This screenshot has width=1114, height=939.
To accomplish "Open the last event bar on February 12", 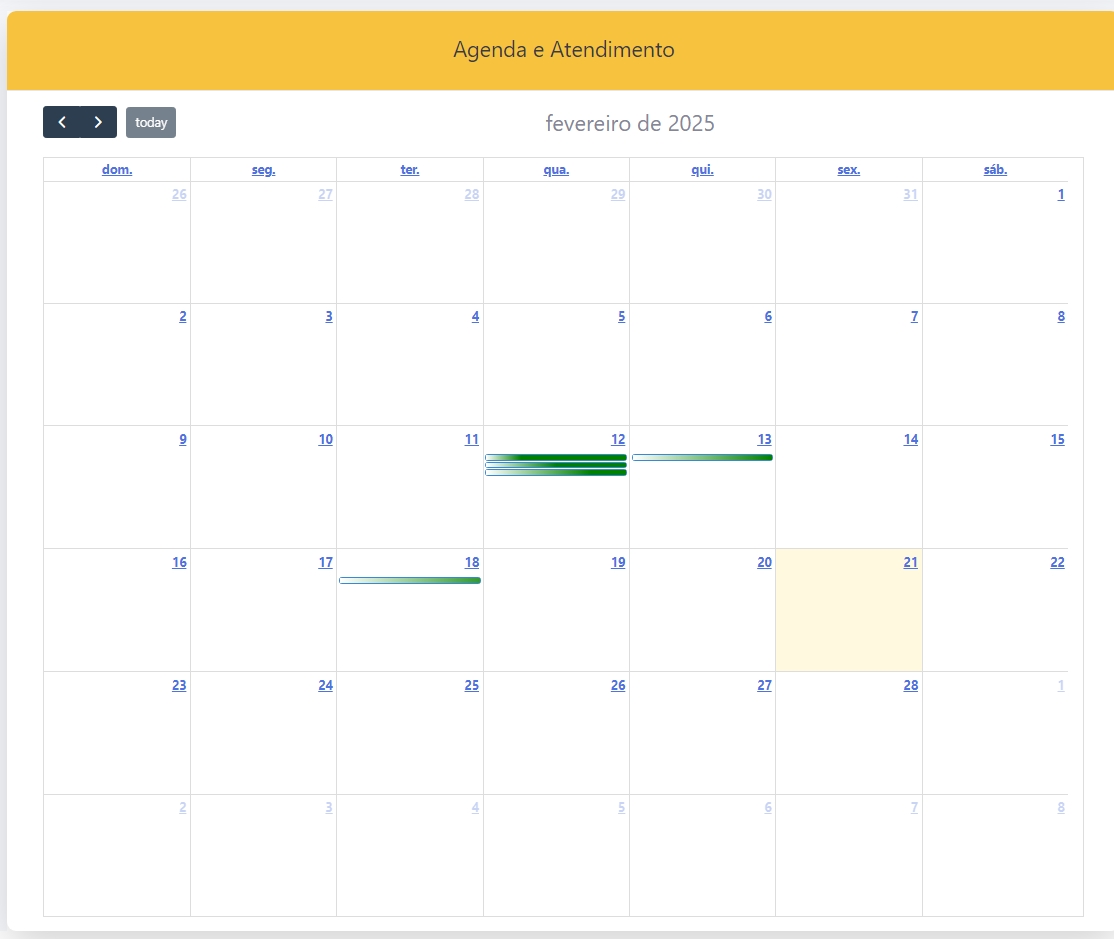I will pos(556,473).
